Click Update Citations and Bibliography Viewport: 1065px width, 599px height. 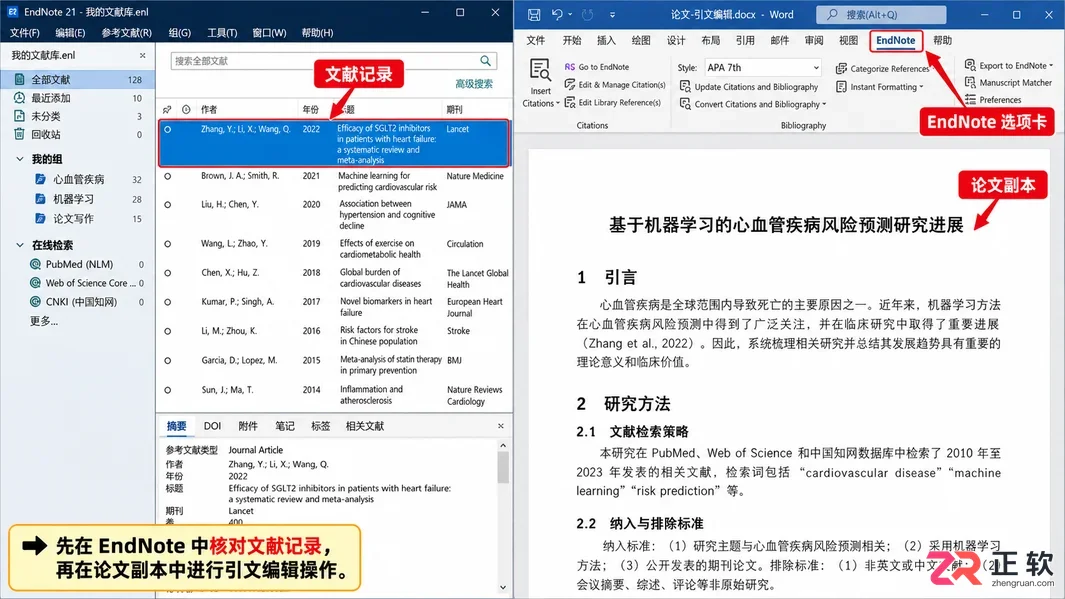click(749, 87)
